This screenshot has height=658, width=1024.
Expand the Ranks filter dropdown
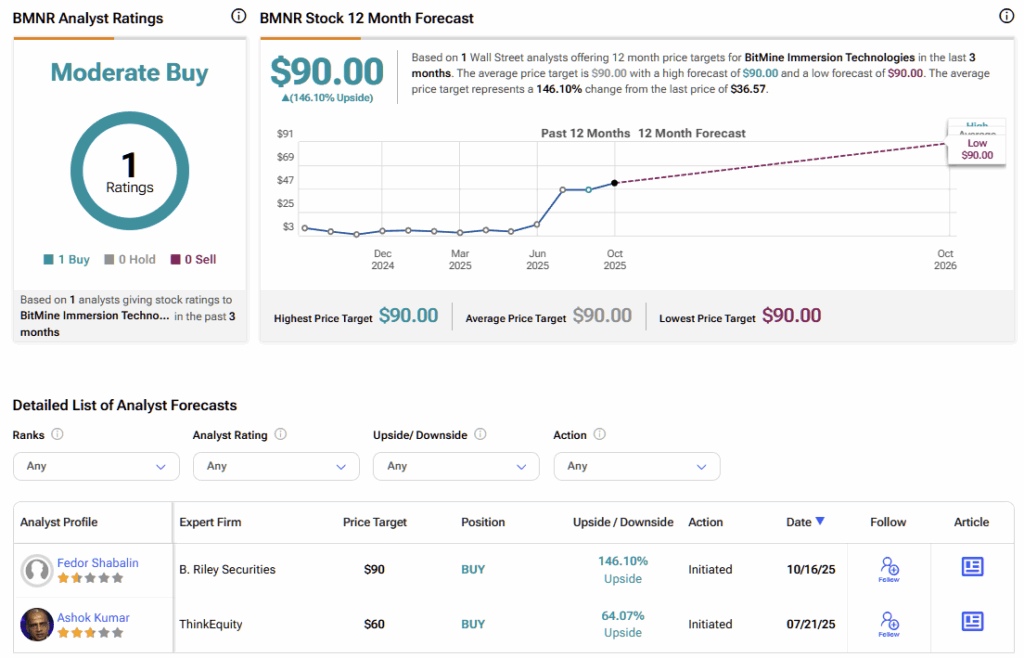[96, 466]
